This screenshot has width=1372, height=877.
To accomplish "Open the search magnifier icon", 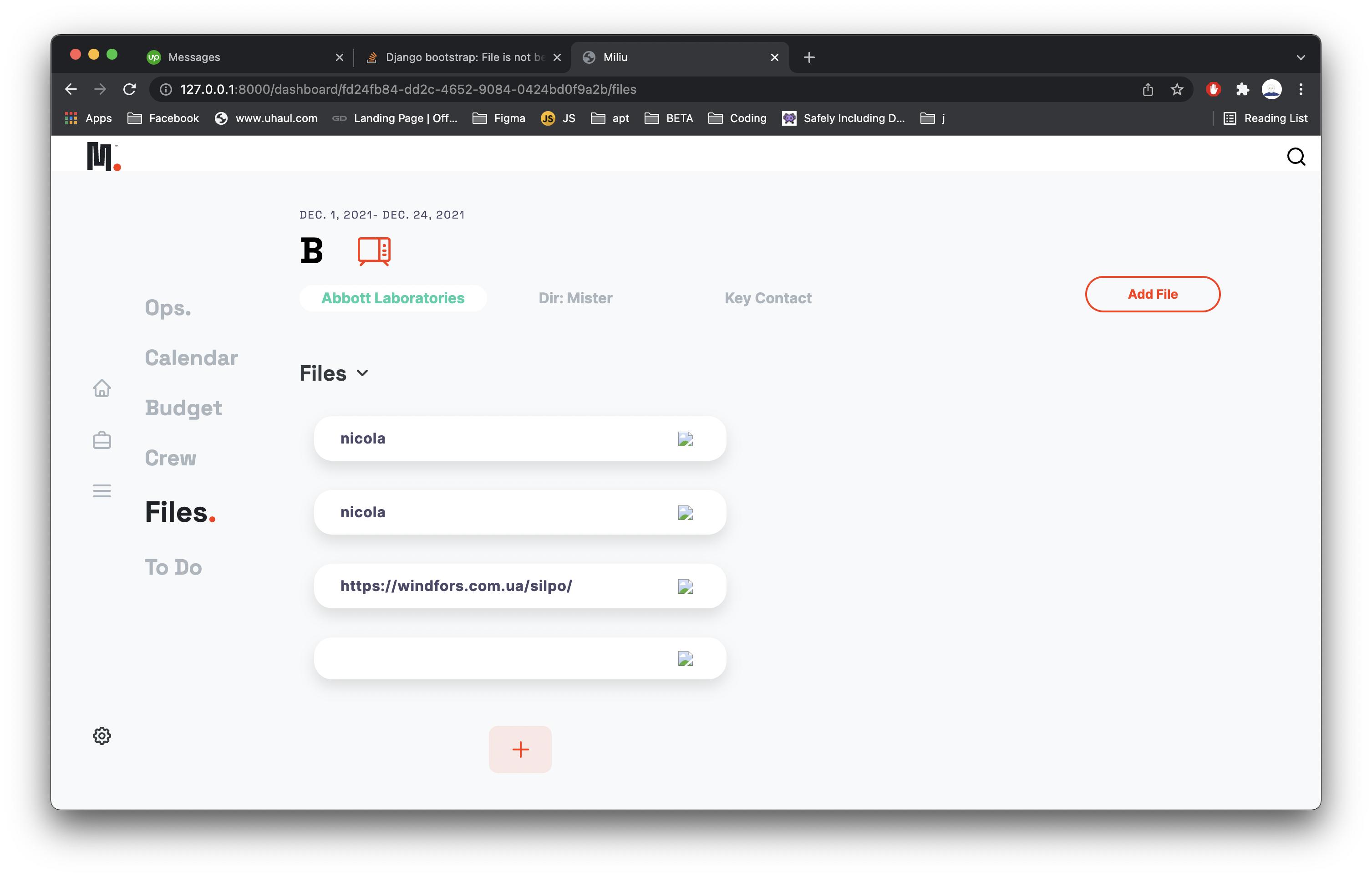I will click(1296, 156).
